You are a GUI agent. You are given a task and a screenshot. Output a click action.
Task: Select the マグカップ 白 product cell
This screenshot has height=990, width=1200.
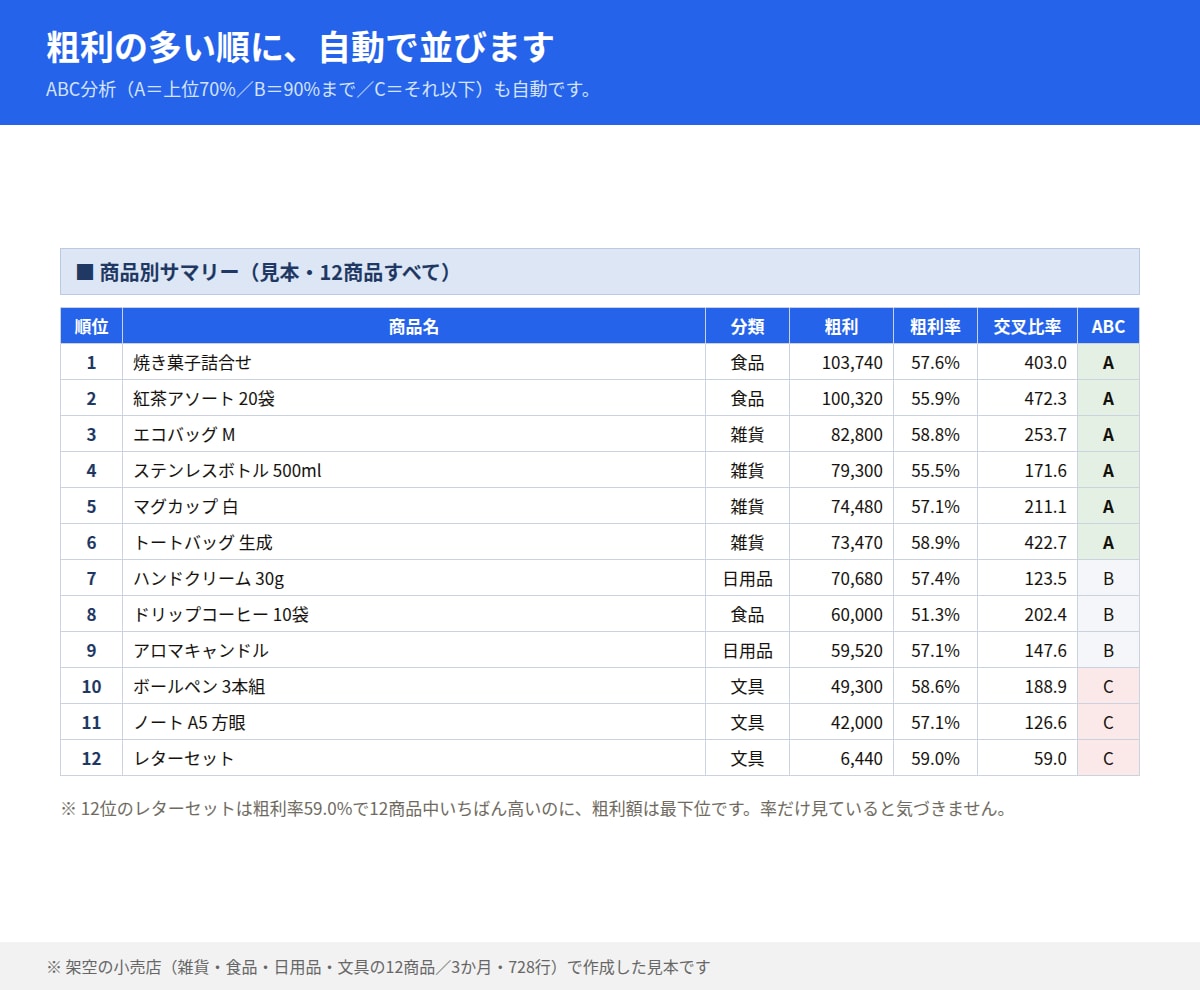[414, 506]
